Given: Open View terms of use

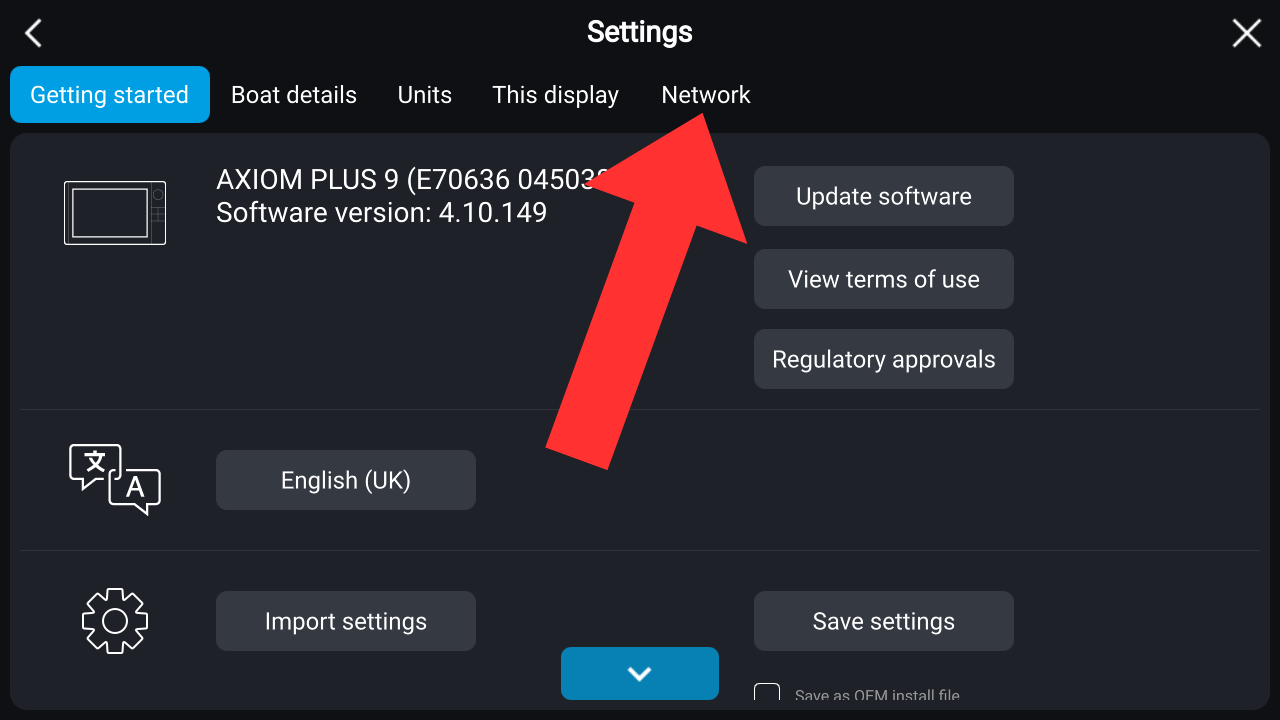Looking at the screenshot, I should (x=884, y=279).
